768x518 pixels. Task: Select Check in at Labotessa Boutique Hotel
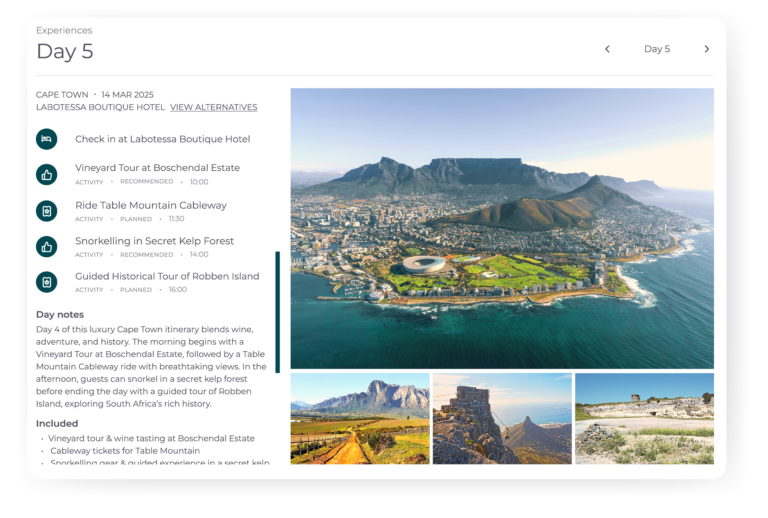click(x=163, y=139)
